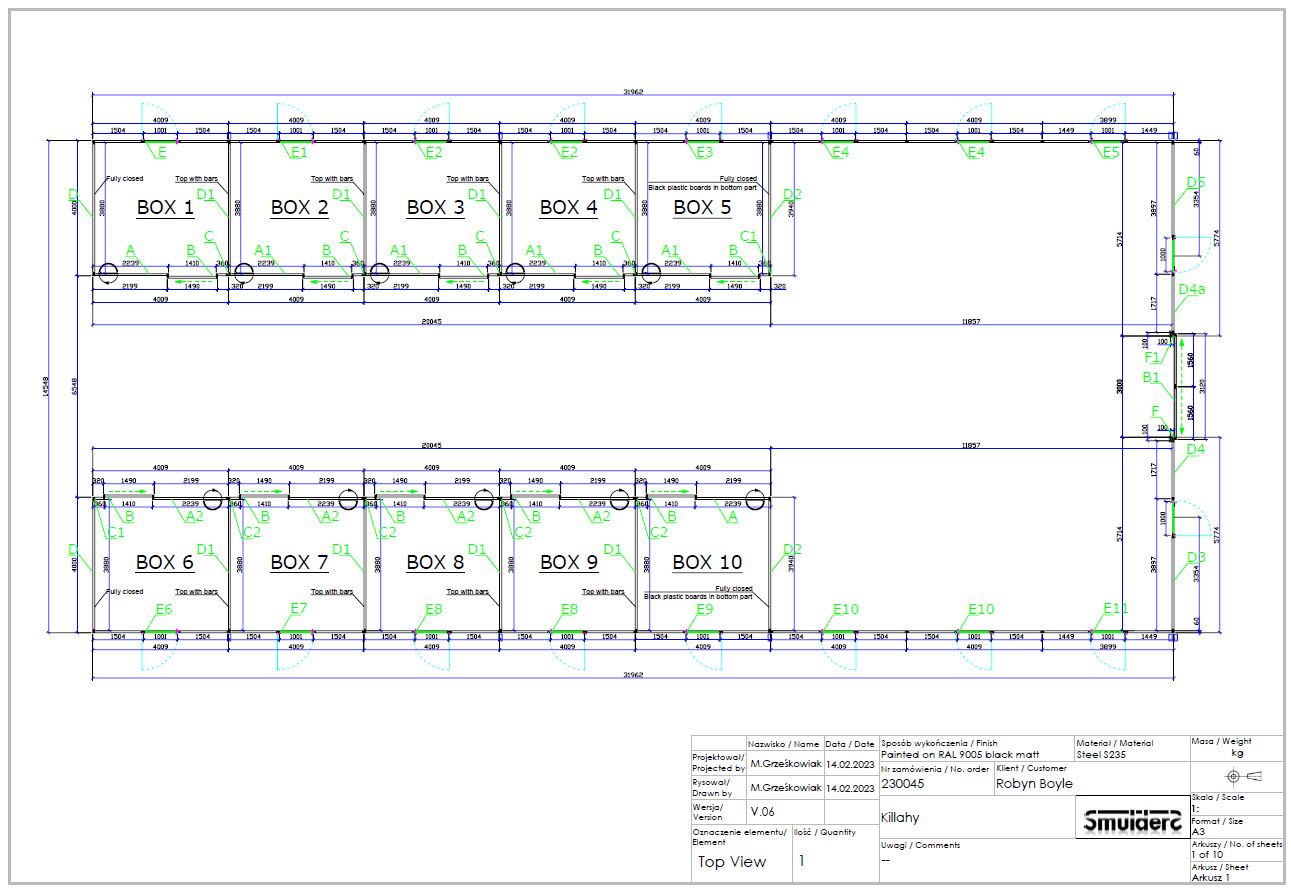The image size is (1291, 895).
Task: Select the Killahy project name text
Action: 900,817
